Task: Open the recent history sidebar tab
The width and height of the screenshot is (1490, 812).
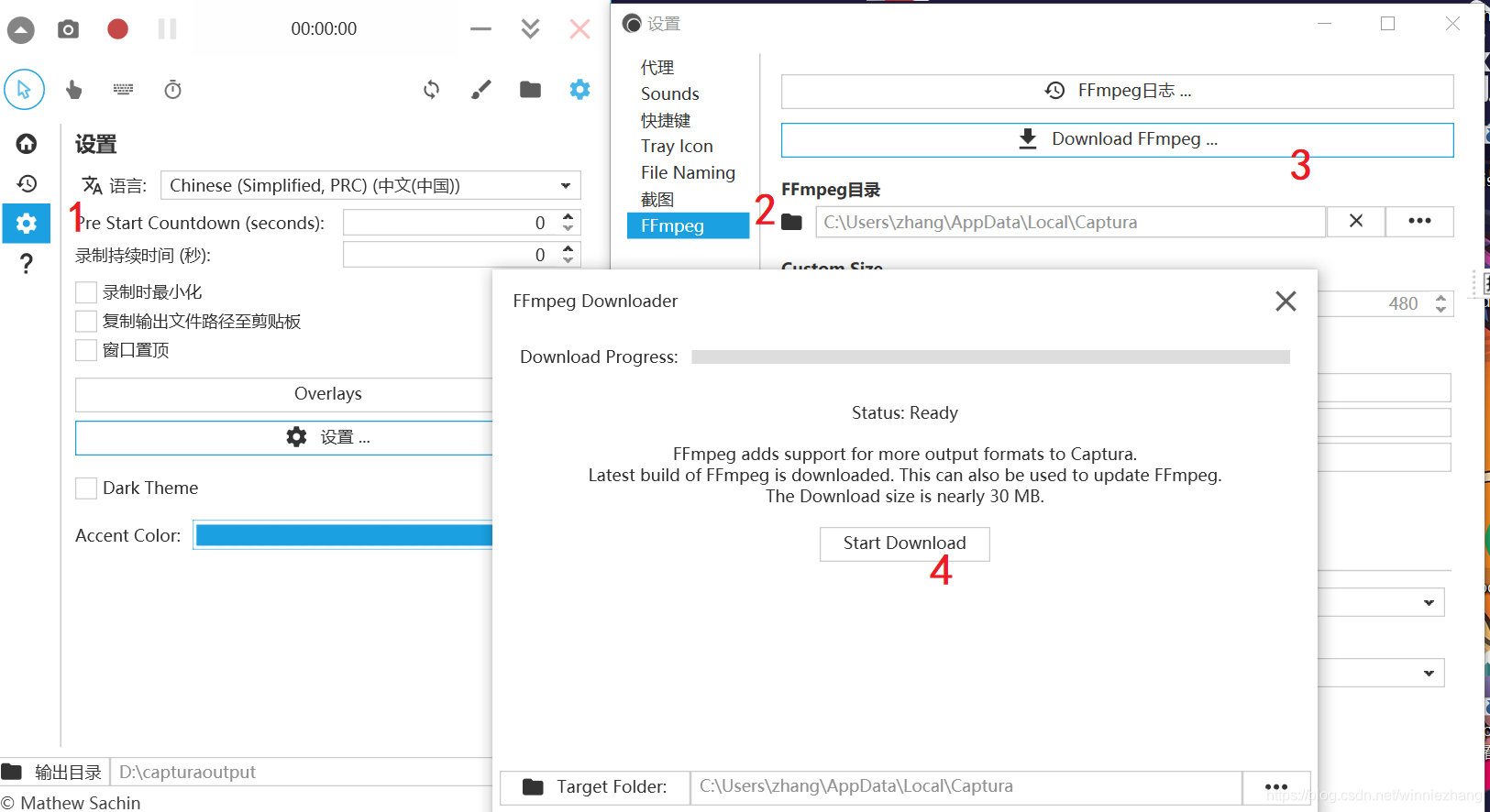Action: tap(27, 183)
